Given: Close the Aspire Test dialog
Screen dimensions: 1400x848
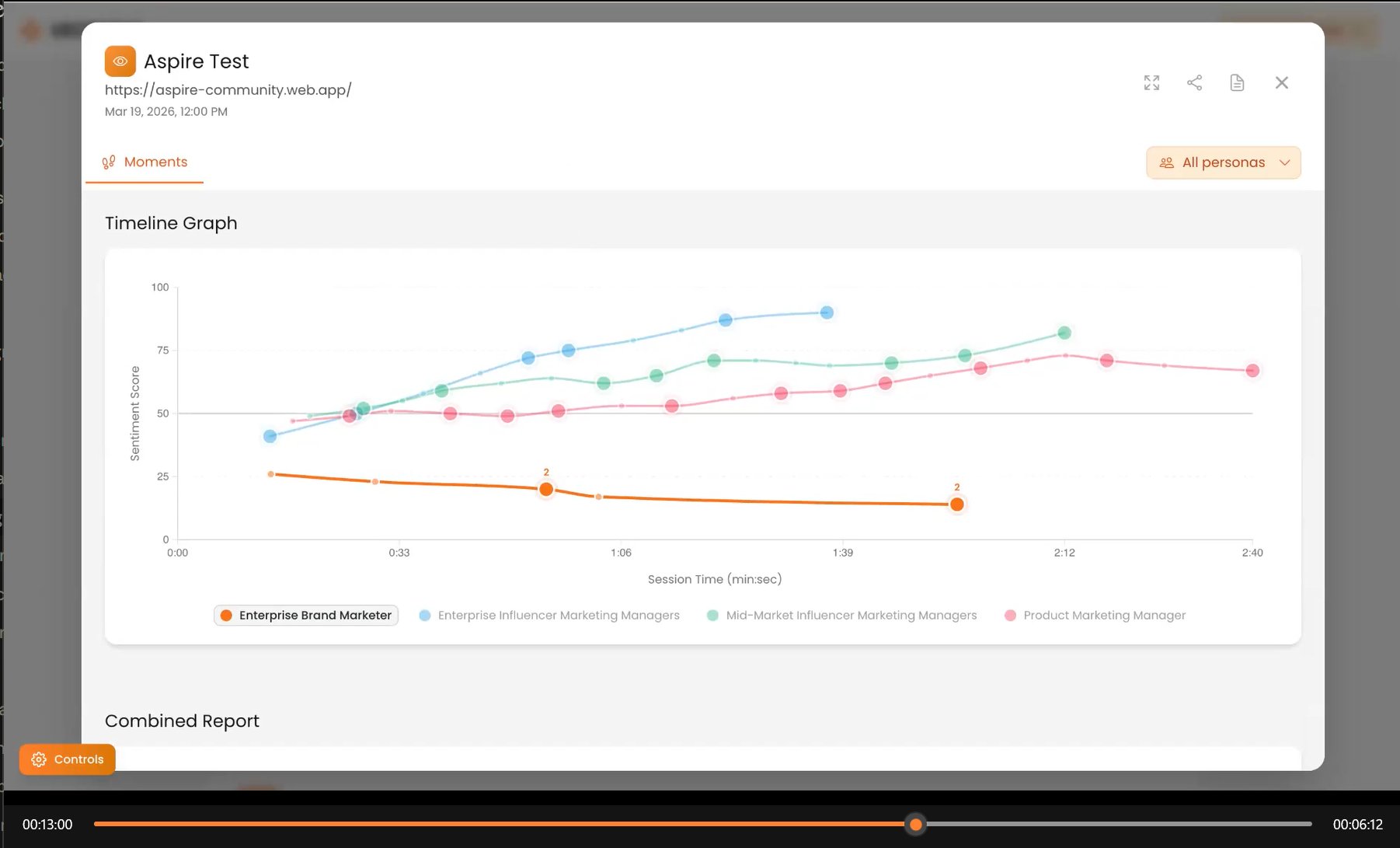Looking at the screenshot, I should click(x=1282, y=82).
